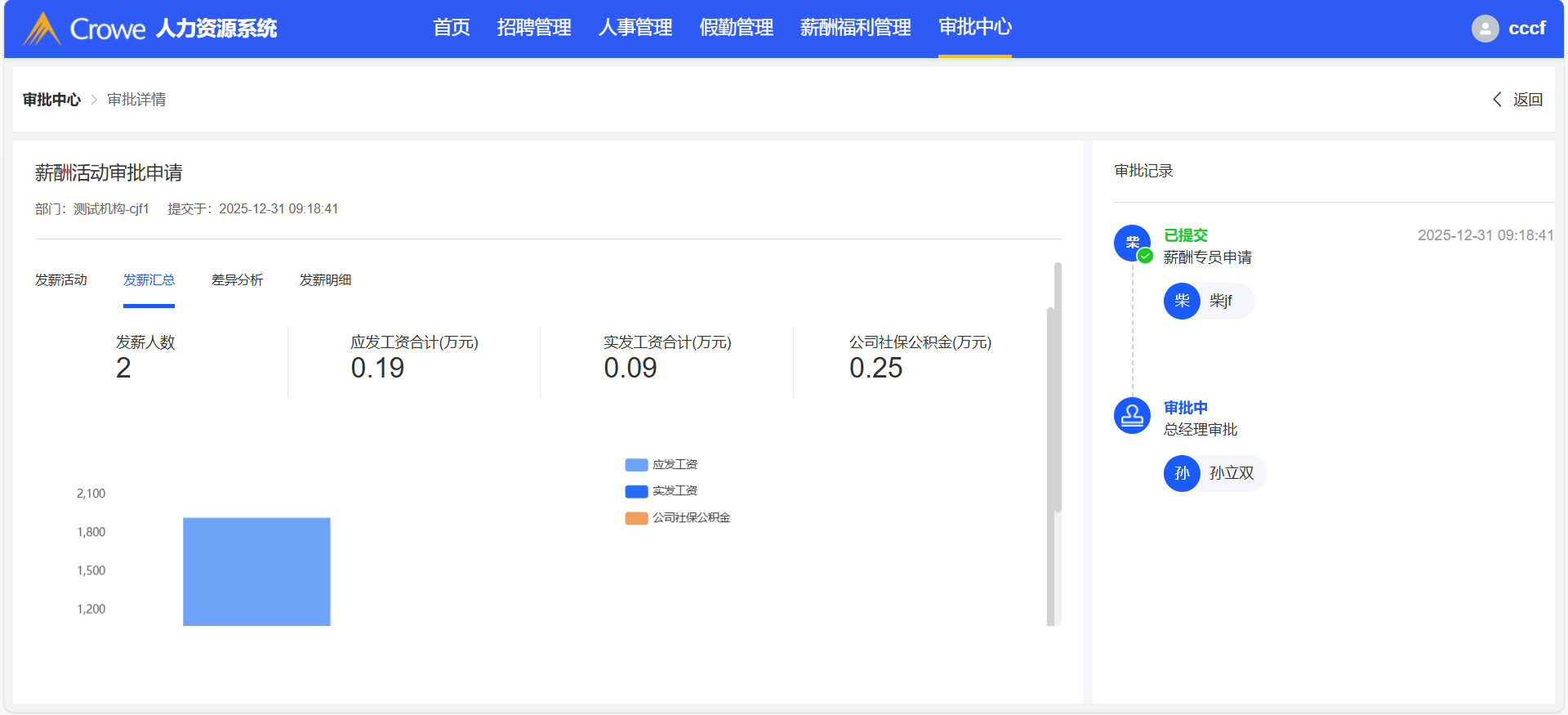Image resolution: width=1568 pixels, height=715 pixels.
Task: Click the Crowe logo icon
Action: (42, 29)
